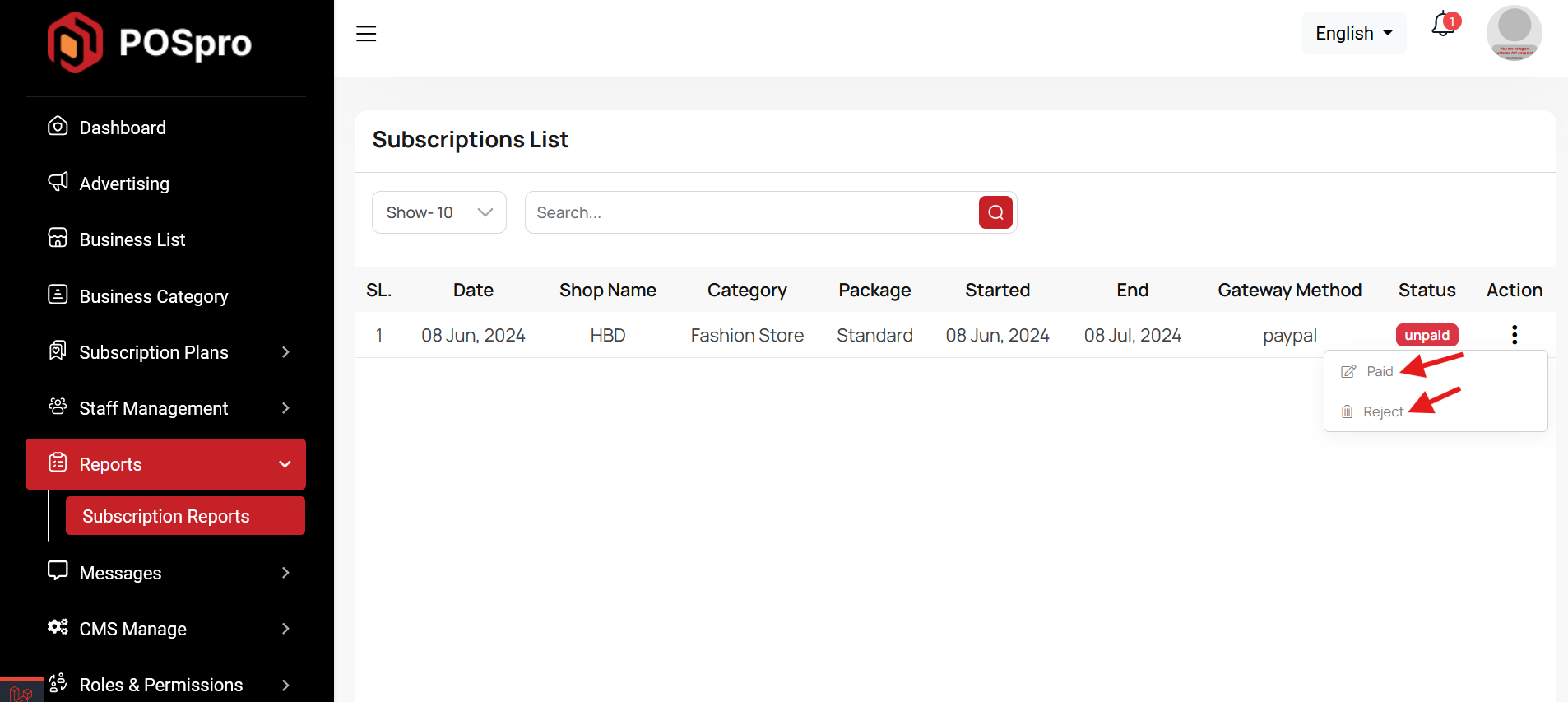Click the hamburger menu icon
The width and height of the screenshot is (1568, 702).
tap(366, 34)
